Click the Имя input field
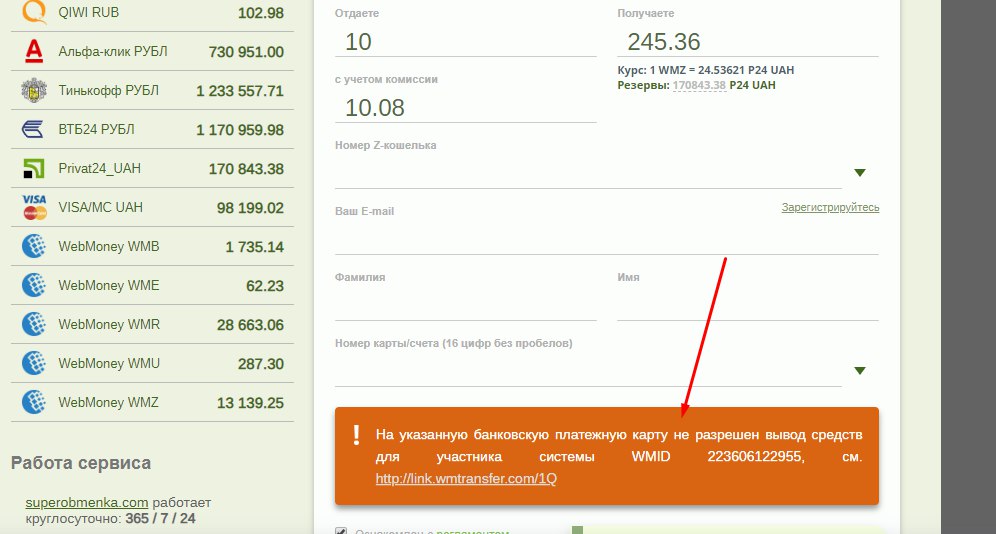 [x=748, y=305]
